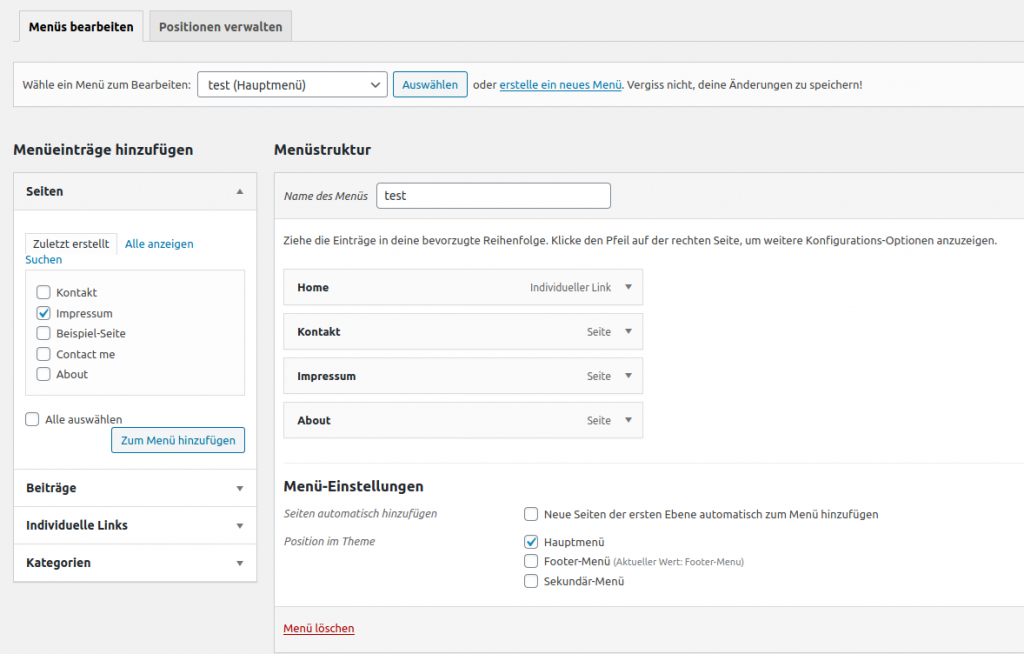
Task: Check the Kontakt page checkbox
Action: tap(43, 292)
